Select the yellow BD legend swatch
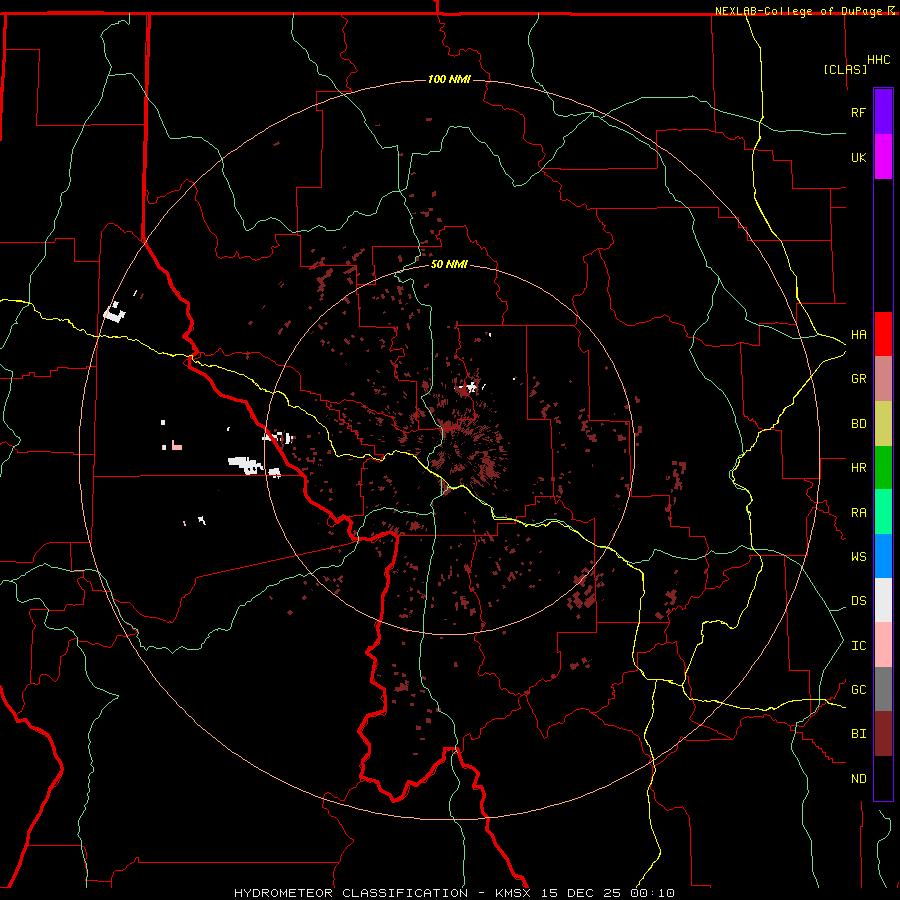The image size is (900, 900). click(883, 424)
